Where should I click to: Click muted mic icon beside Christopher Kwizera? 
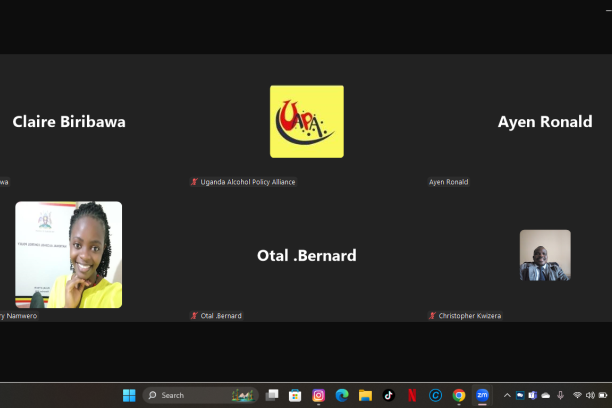pyautogui.click(x=432, y=316)
